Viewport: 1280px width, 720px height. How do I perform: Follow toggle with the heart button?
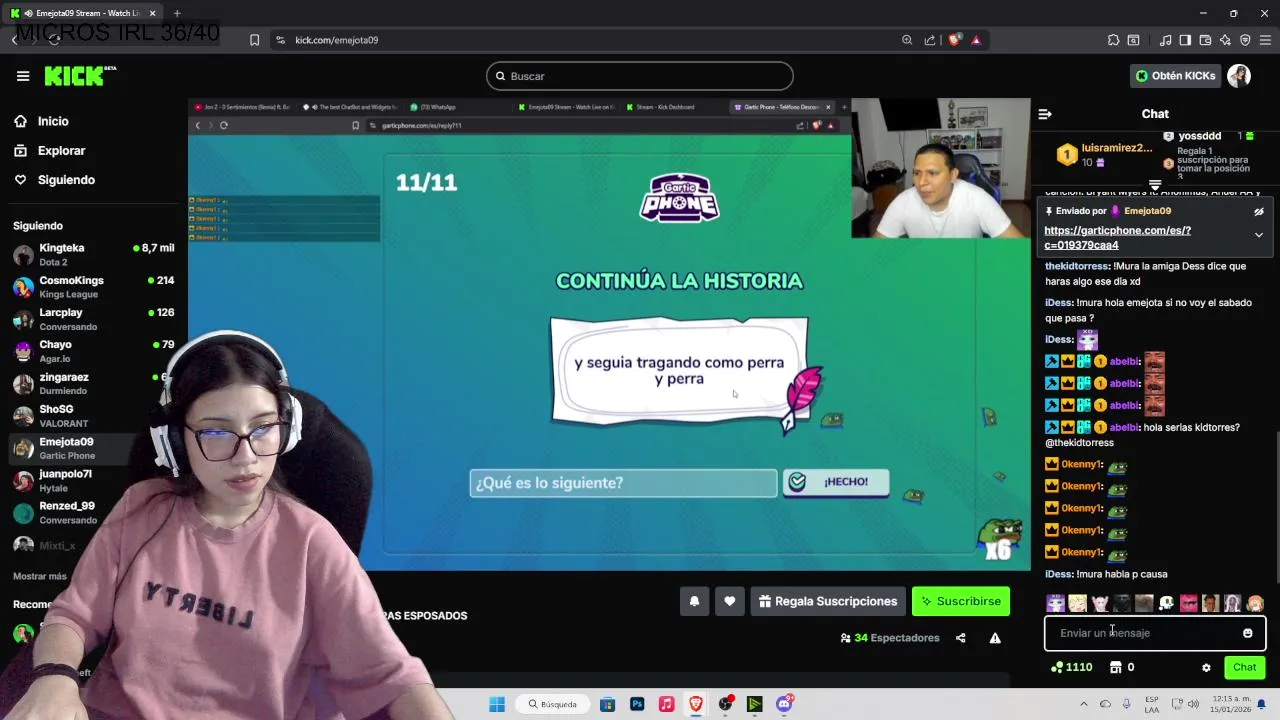point(729,601)
